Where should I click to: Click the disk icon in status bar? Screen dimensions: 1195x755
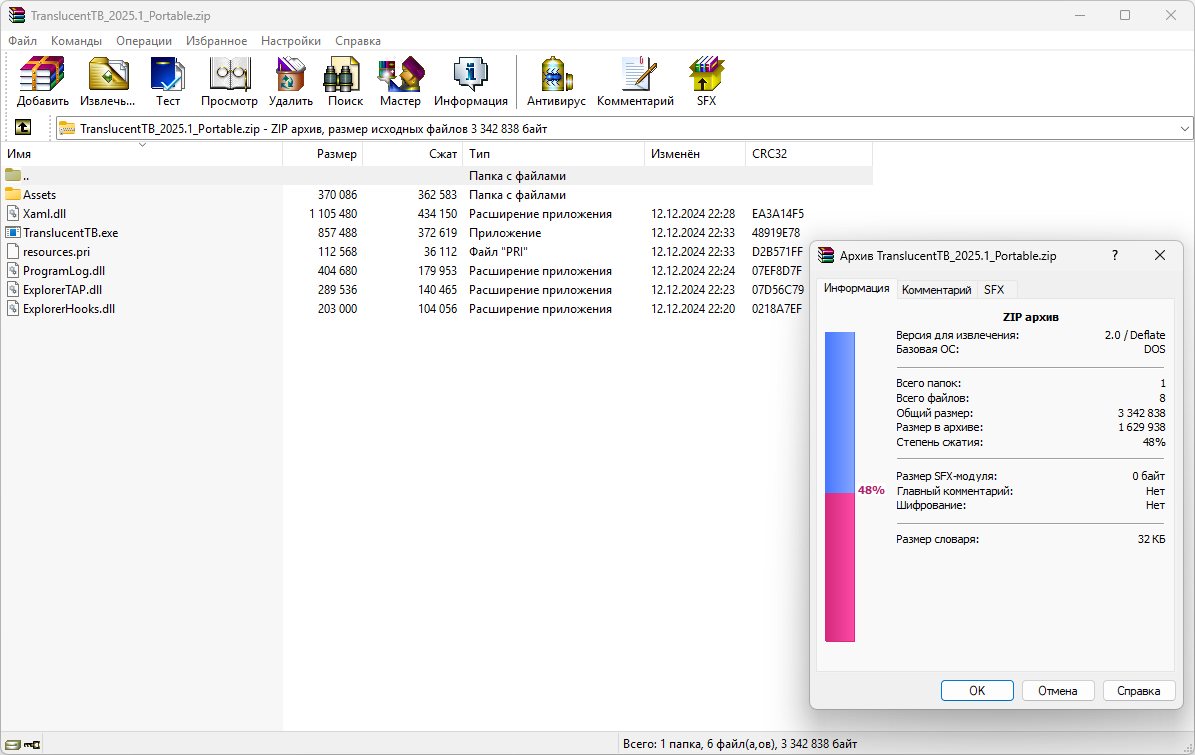12,744
